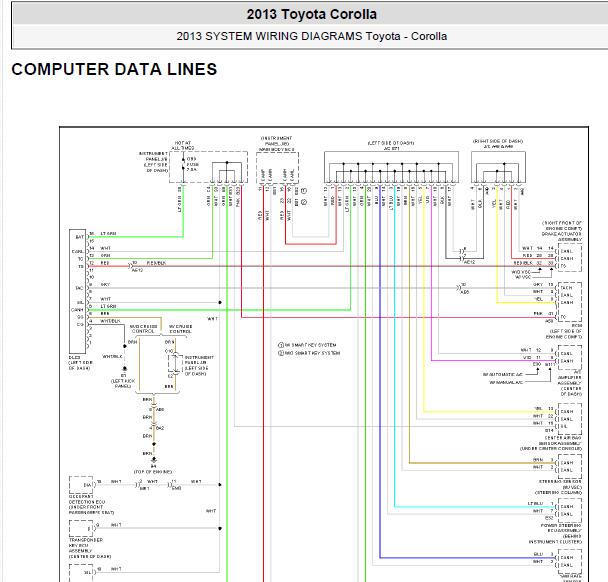Select the SIL terminal in the air bag sensor box
Screen dimensions: 608x582
pos(564,426)
